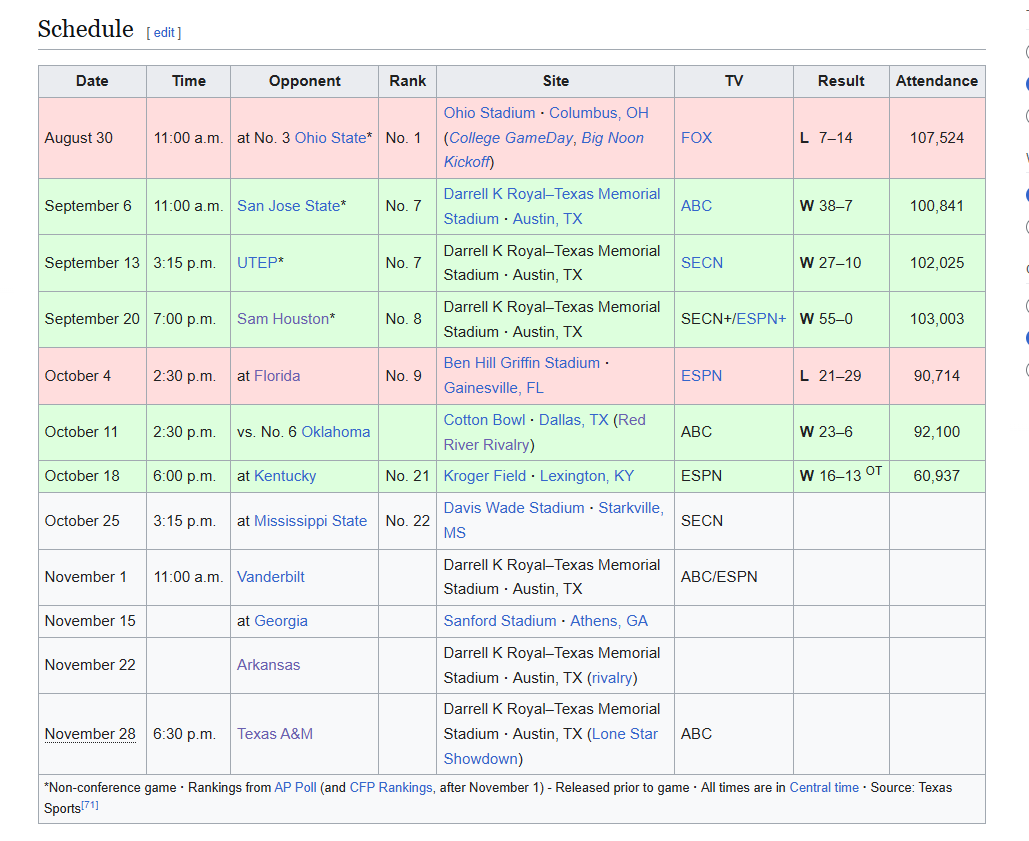Click ESPN link in the October 4 row
Image resolution: width=1029 pixels, height=841 pixels.
[702, 376]
